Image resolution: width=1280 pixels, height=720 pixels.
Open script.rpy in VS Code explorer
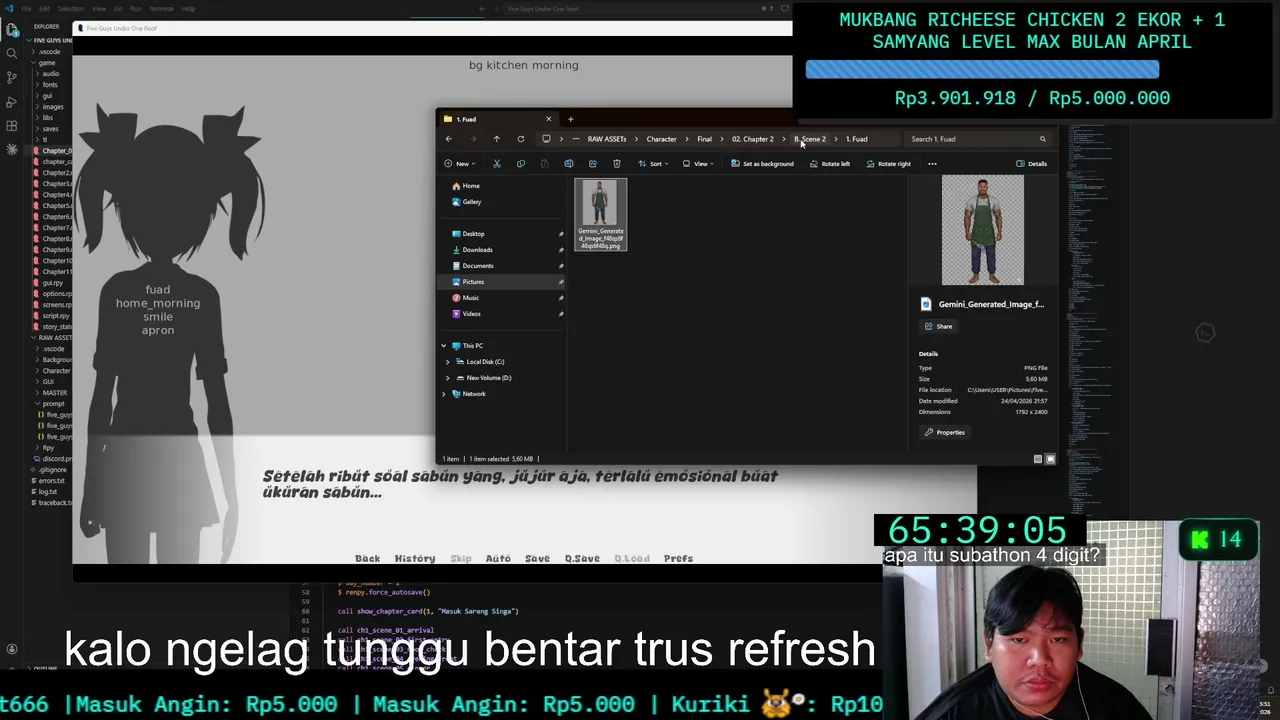tap(55, 316)
